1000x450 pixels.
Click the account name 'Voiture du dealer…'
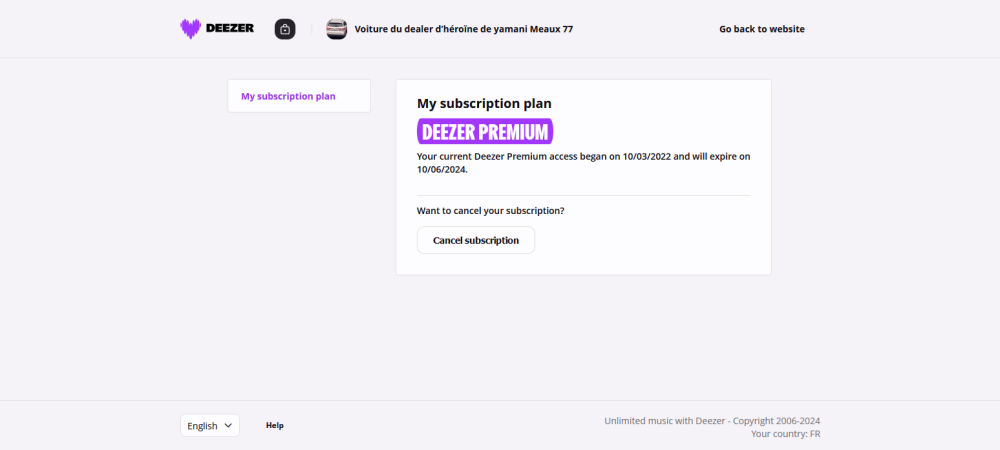464,29
